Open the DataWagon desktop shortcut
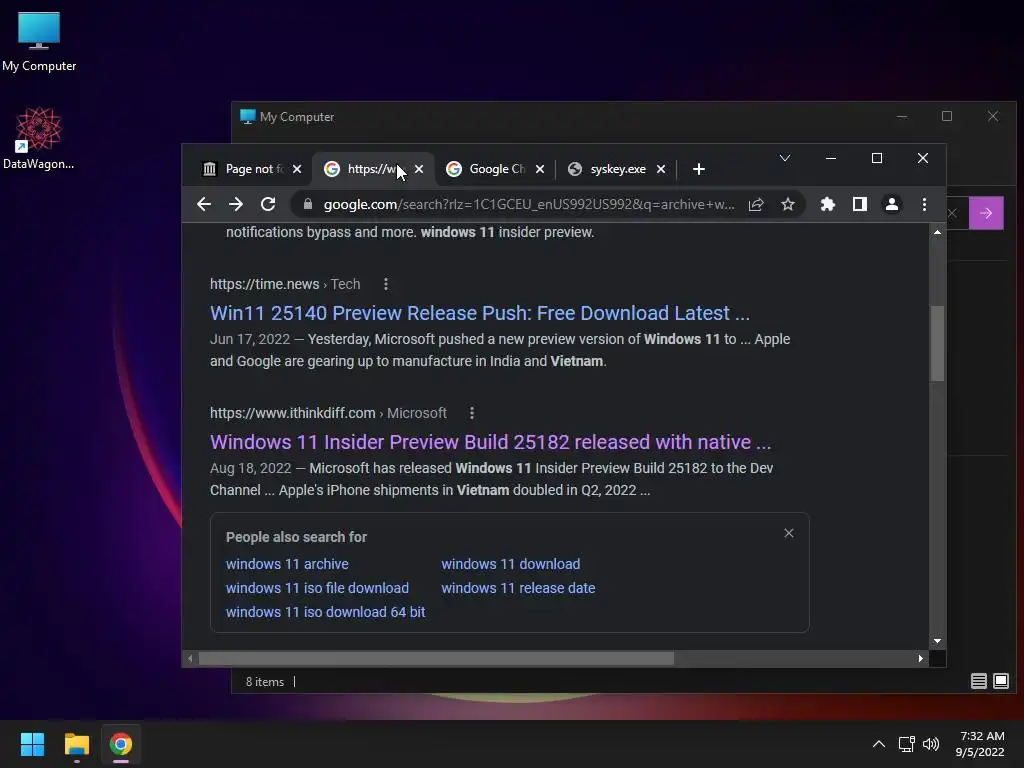 tap(39, 138)
